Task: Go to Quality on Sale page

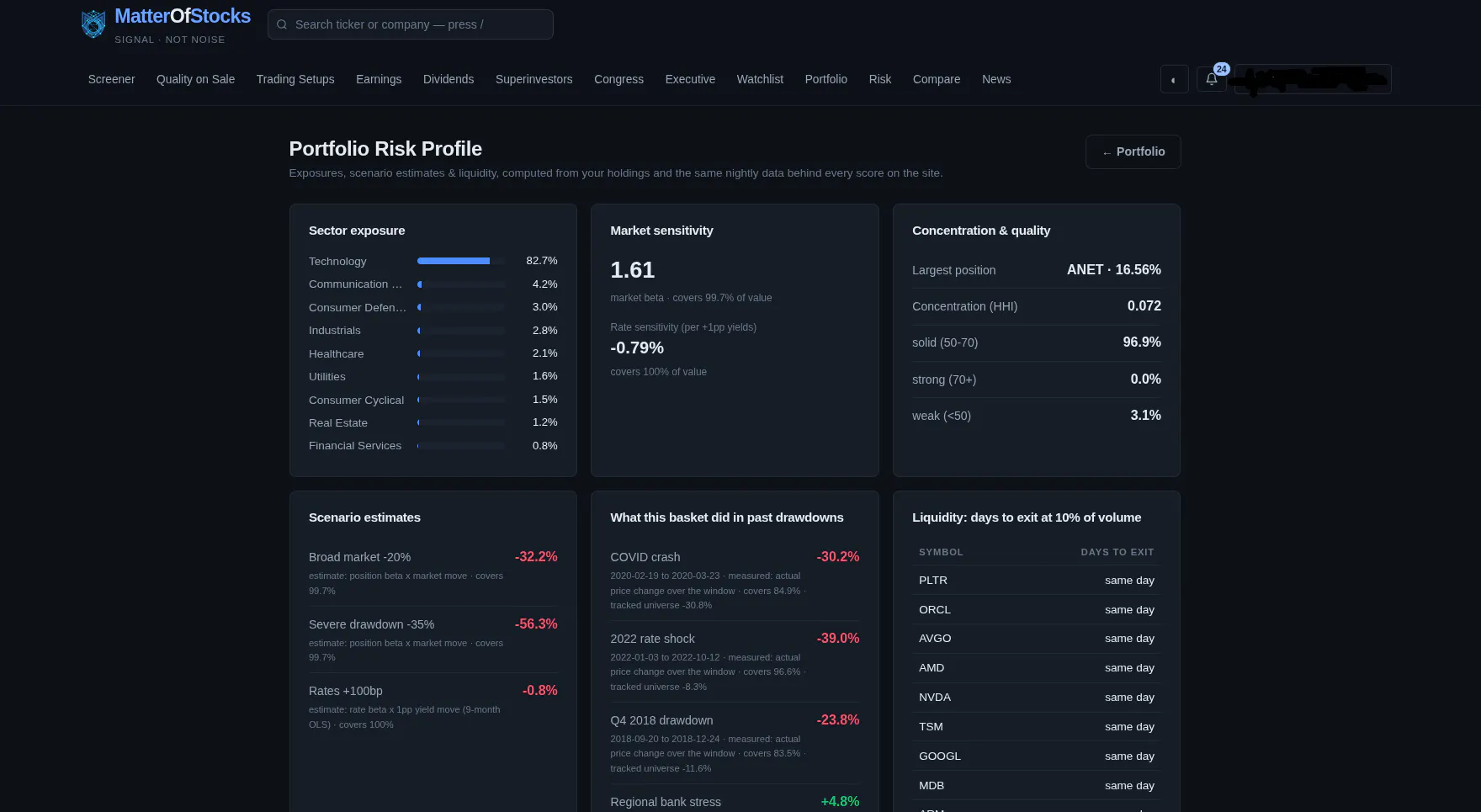Action: pyautogui.click(x=195, y=79)
